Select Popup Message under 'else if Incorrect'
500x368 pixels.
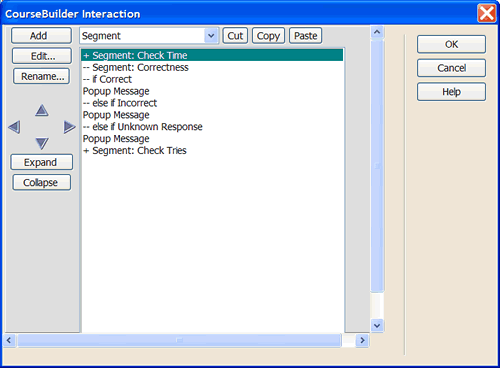(x=212, y=115)
